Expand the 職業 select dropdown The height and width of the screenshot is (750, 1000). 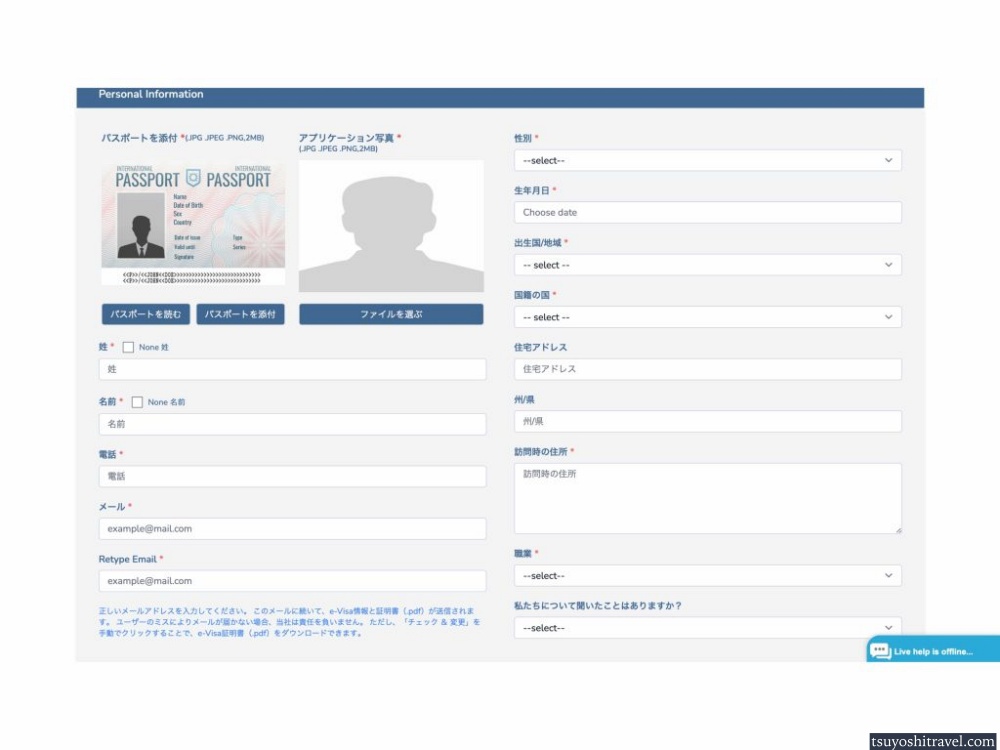tap(707, 576)
